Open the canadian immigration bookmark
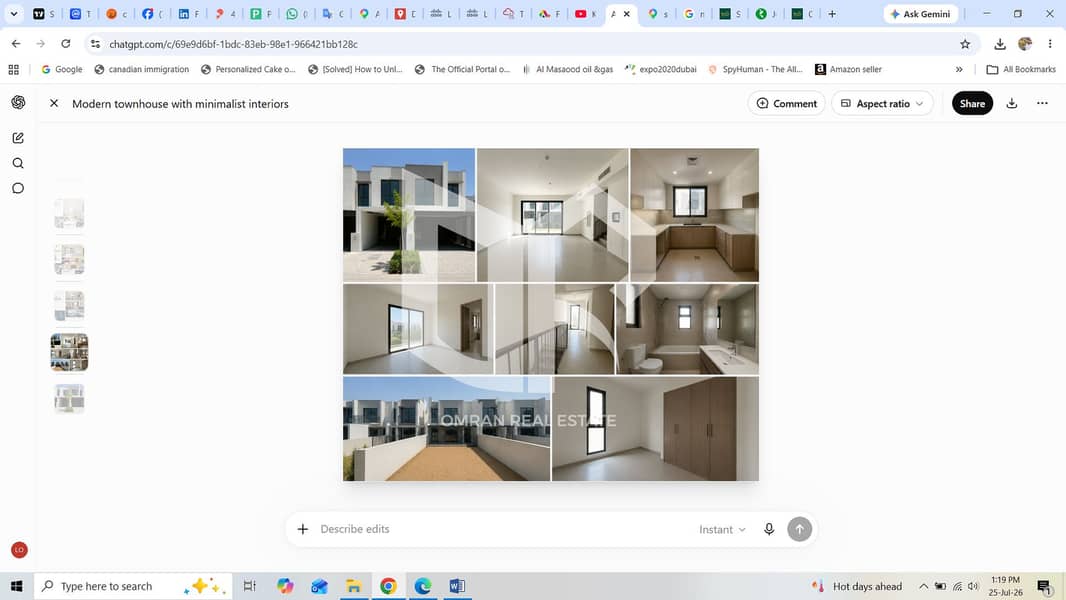This screenshot has height=600, width=1066. pos(142,69)
